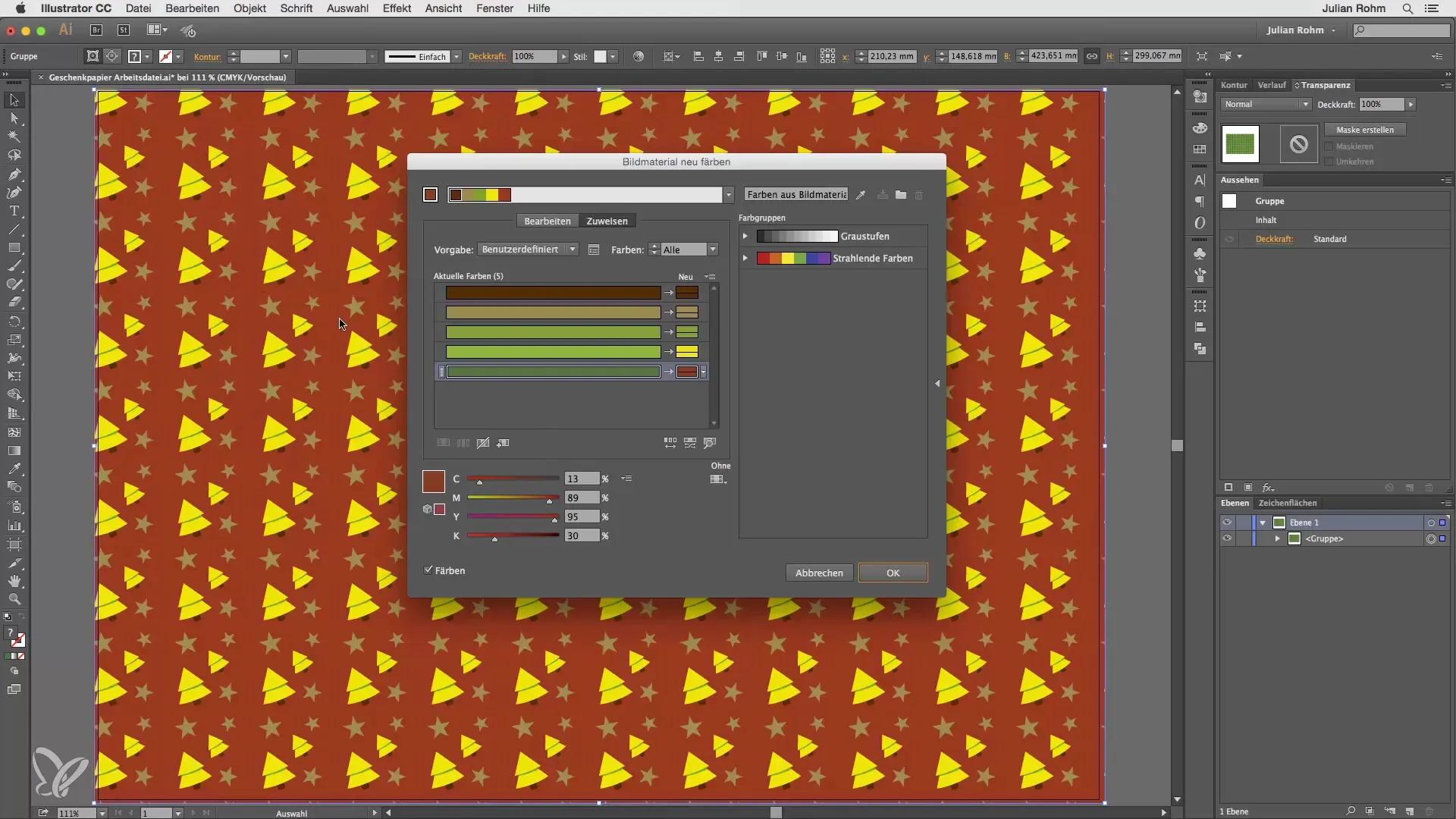1456x819 pixels.
Task: Click the dark brown current color row
Action: (554, 293)
